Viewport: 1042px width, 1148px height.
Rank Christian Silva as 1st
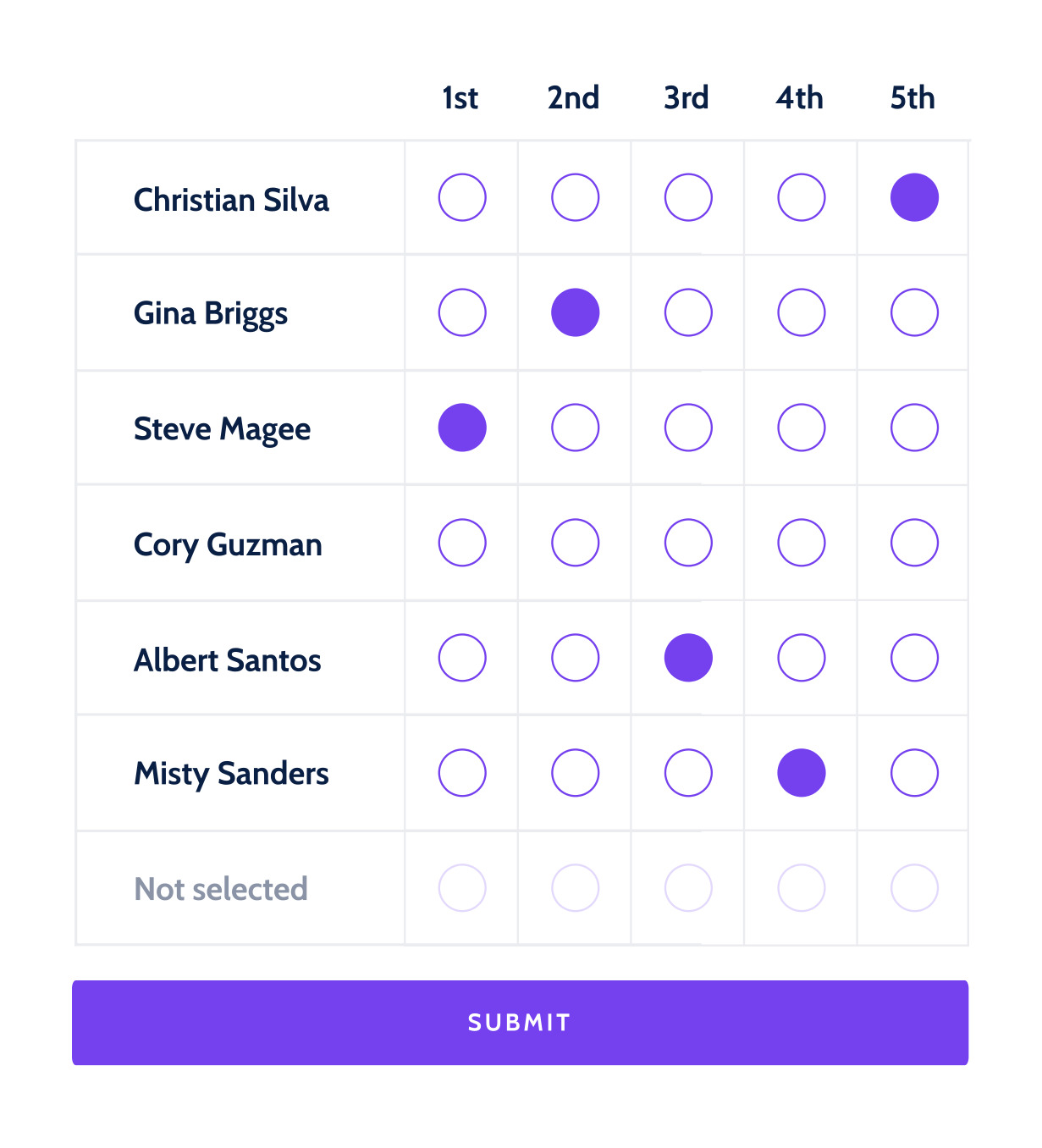462,197
